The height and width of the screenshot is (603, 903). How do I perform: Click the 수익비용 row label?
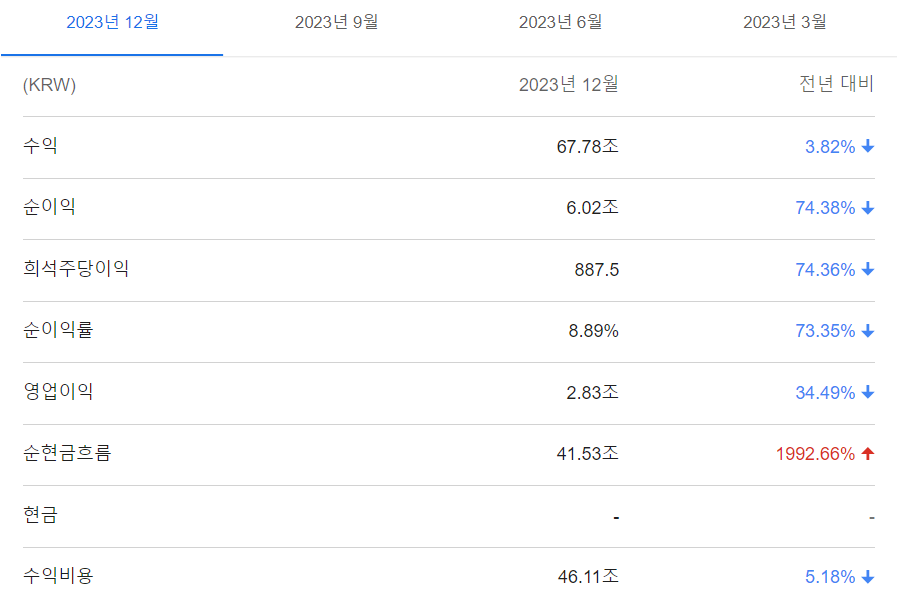58,575
